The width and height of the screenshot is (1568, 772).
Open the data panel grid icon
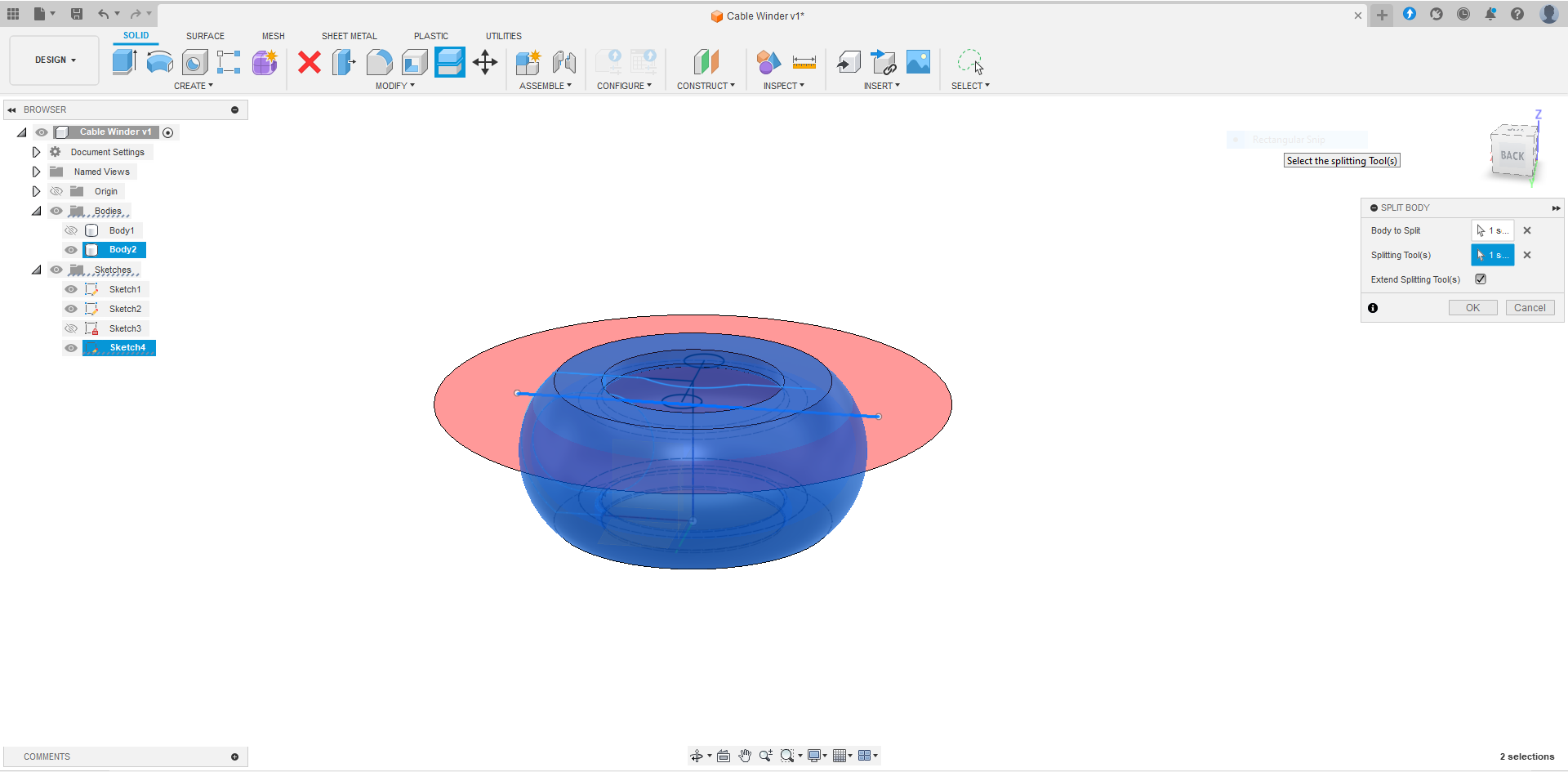tap(13, 14)
